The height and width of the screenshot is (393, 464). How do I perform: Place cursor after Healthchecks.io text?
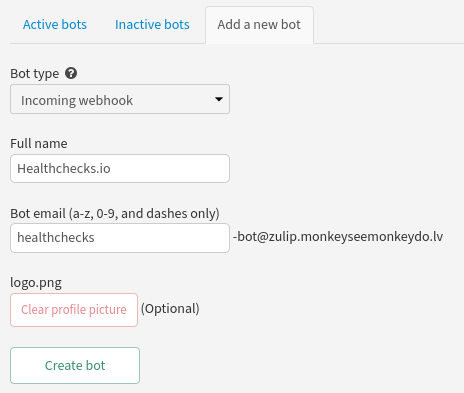tap(111, 169)
